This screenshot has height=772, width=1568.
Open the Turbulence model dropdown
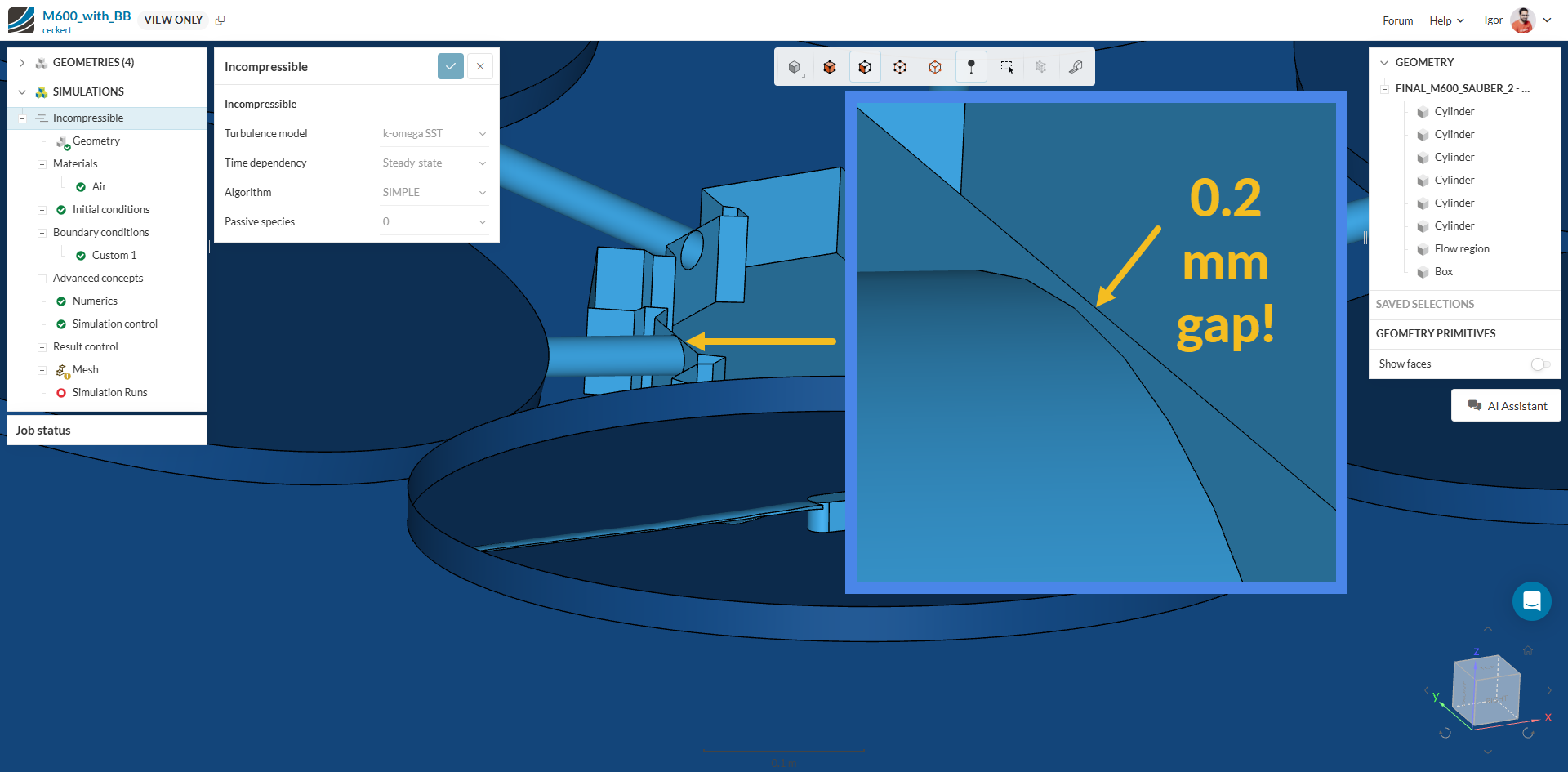(x=434, y=133)
